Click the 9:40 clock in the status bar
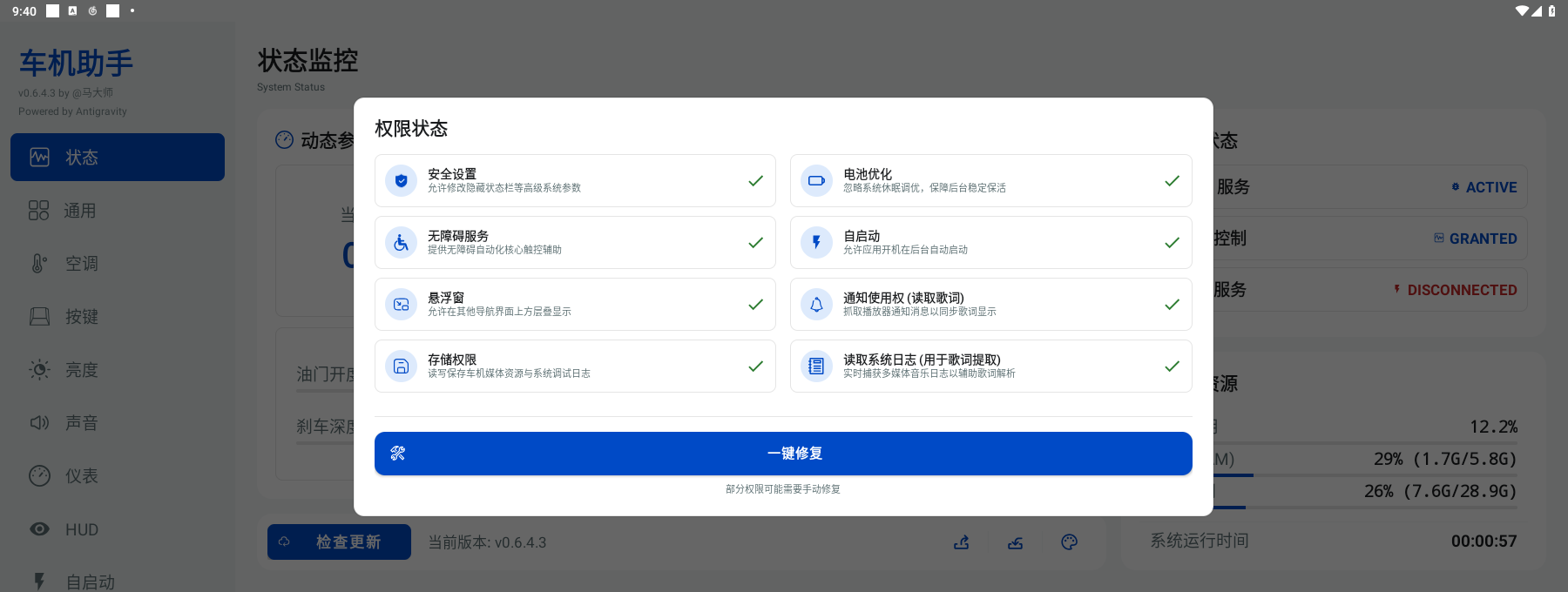The image size is (1568, 592). tap(24, 11)
